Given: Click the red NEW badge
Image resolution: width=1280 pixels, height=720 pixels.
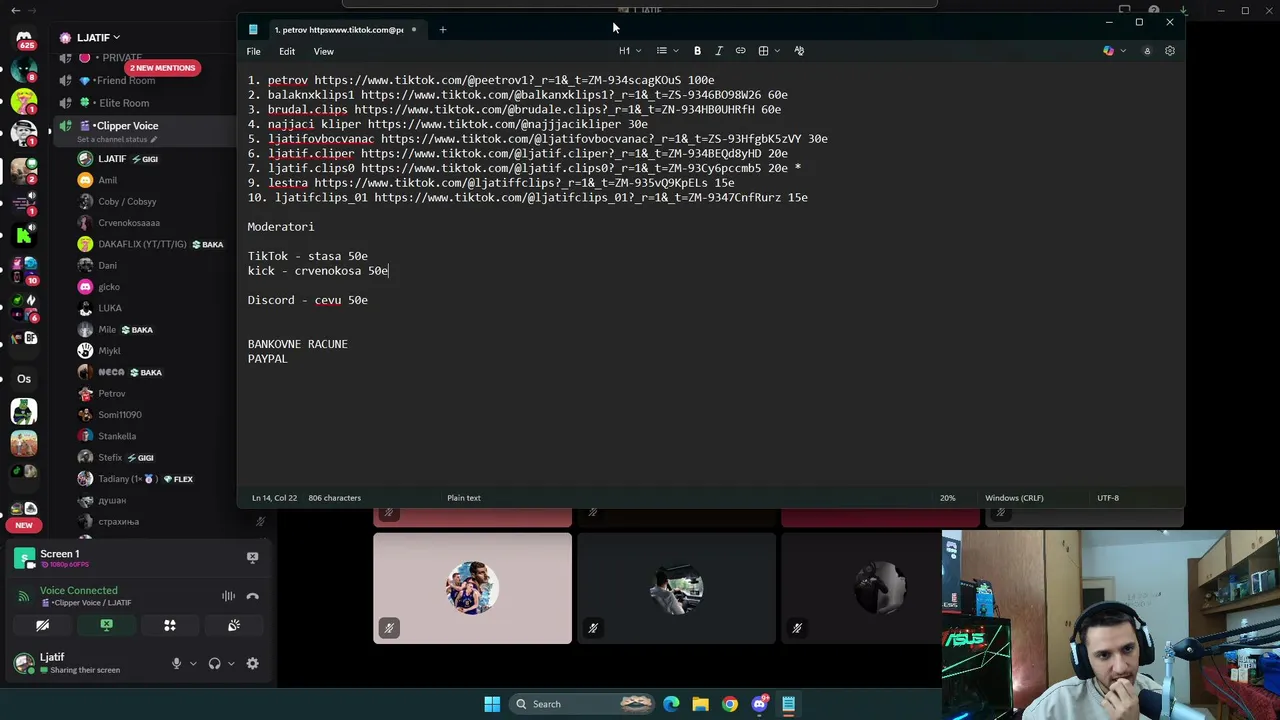Looking at the screenshot, I should [x=24, y=525].
